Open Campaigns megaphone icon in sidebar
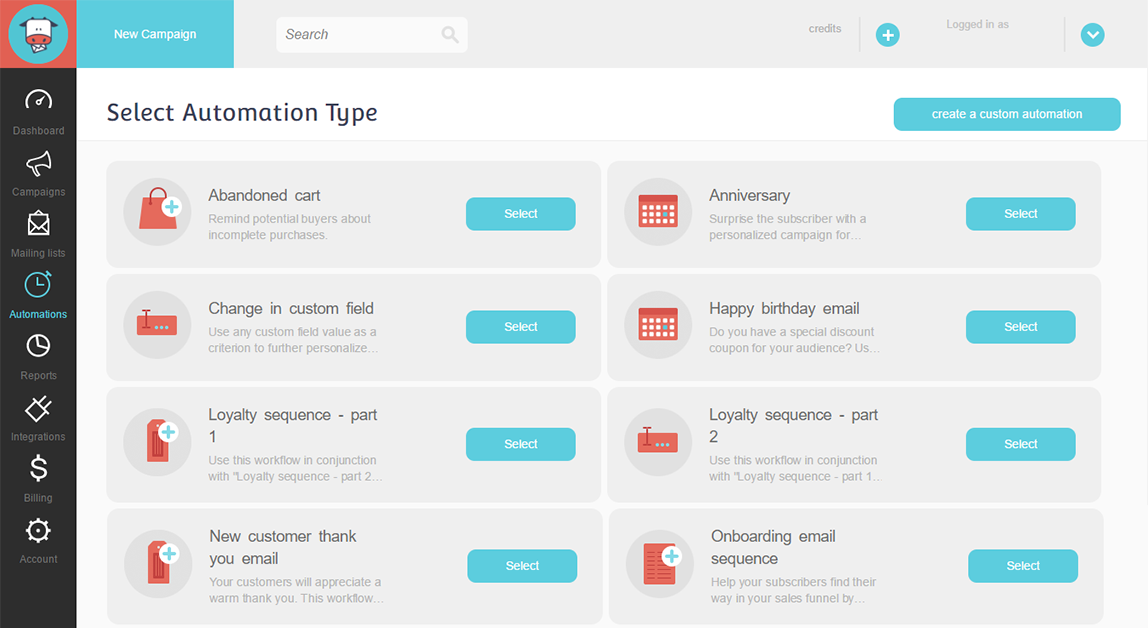 (38, 163)
